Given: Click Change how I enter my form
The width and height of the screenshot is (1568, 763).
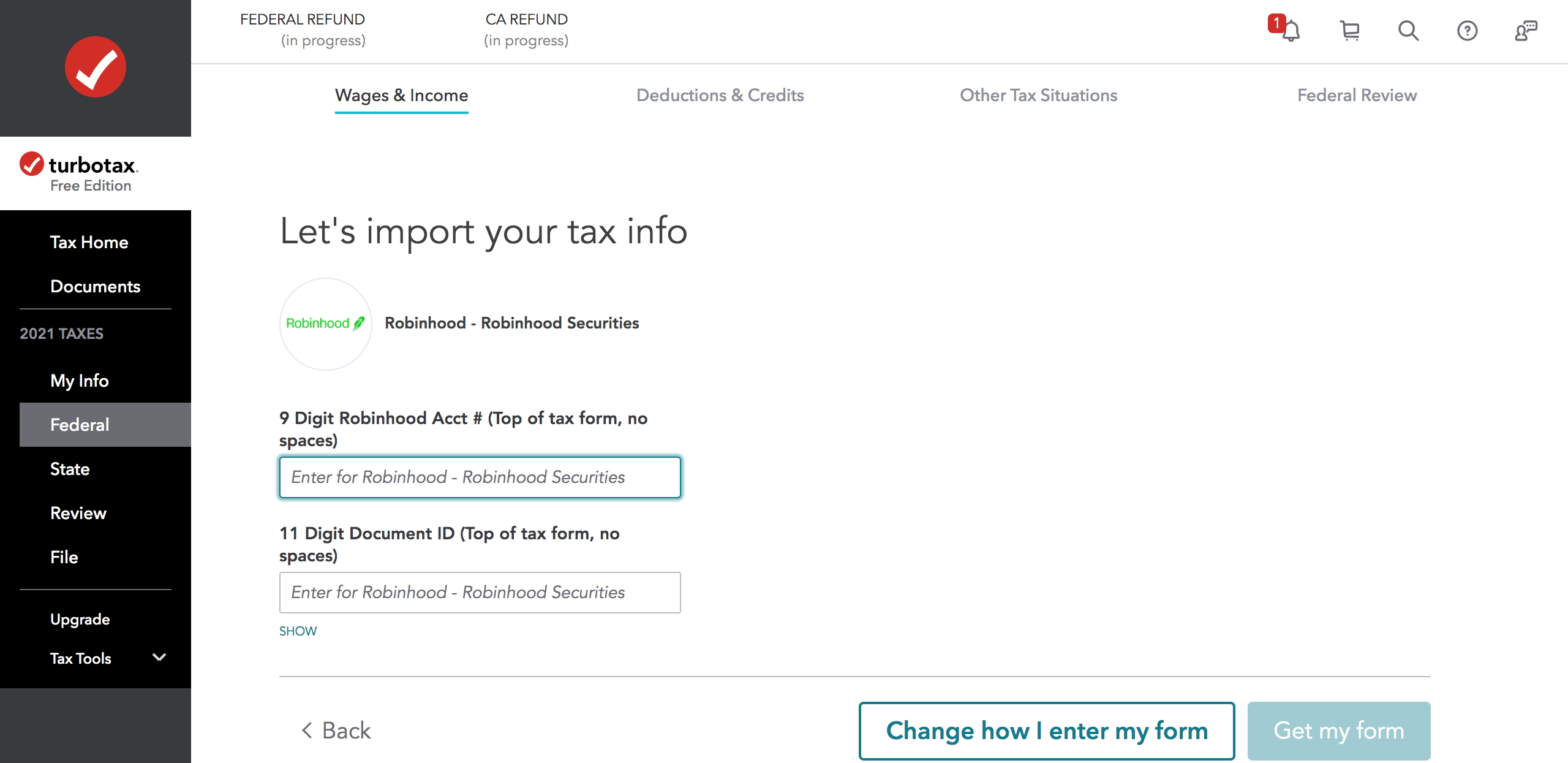Looking at the screenshot, I should point(1046,731).
